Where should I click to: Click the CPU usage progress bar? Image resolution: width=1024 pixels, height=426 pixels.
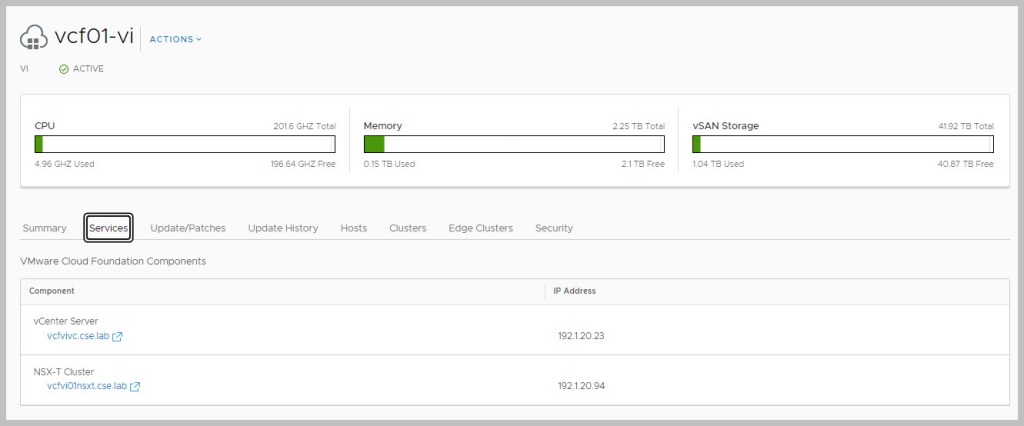185,144
